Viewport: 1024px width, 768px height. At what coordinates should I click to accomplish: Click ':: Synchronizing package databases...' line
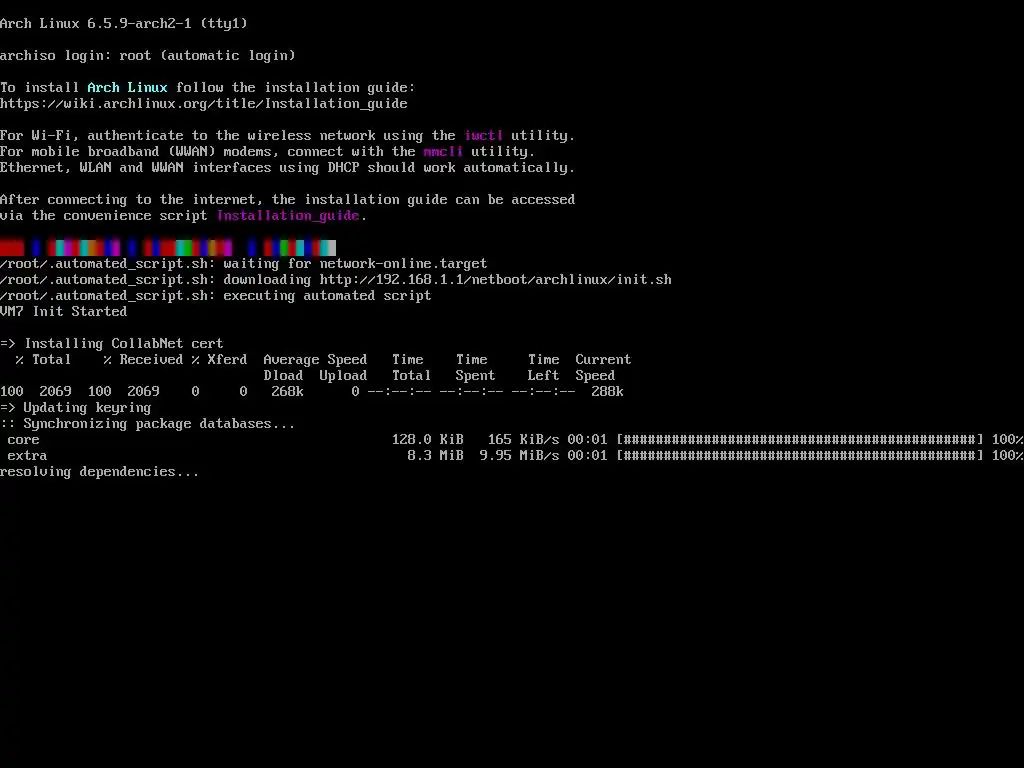[x=148, y=424]
